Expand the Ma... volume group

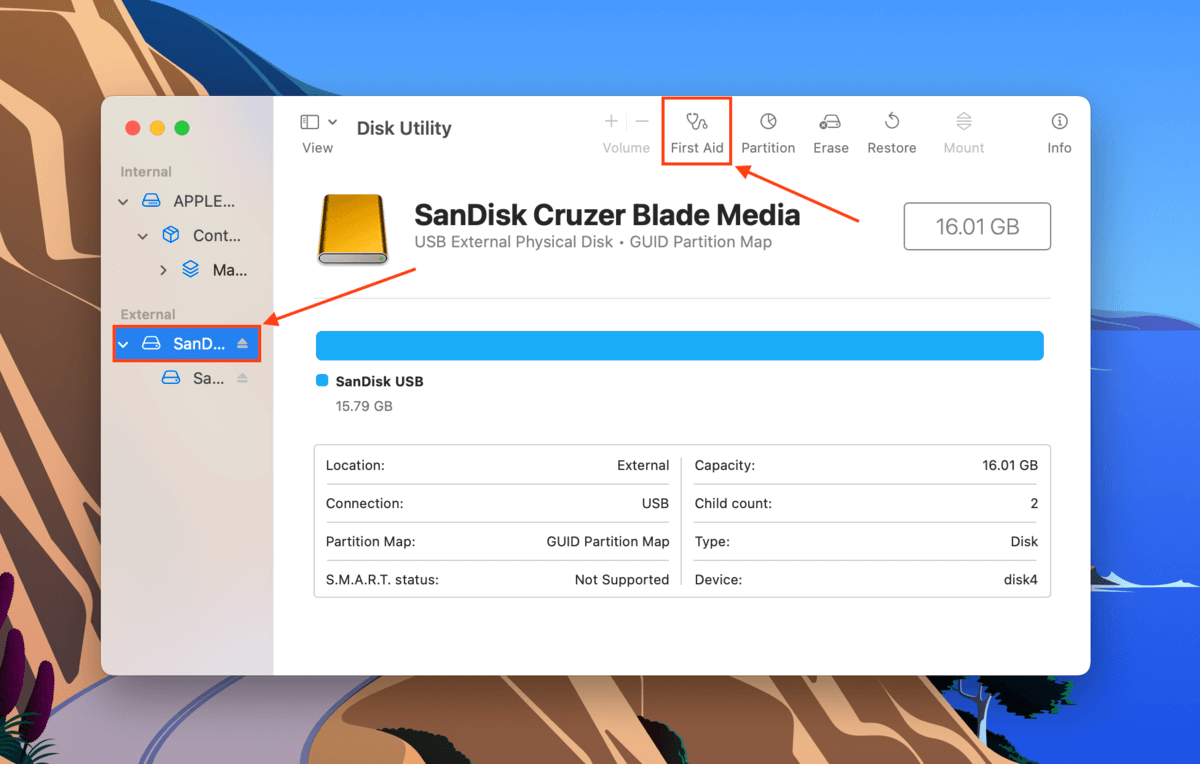(163, 270)
